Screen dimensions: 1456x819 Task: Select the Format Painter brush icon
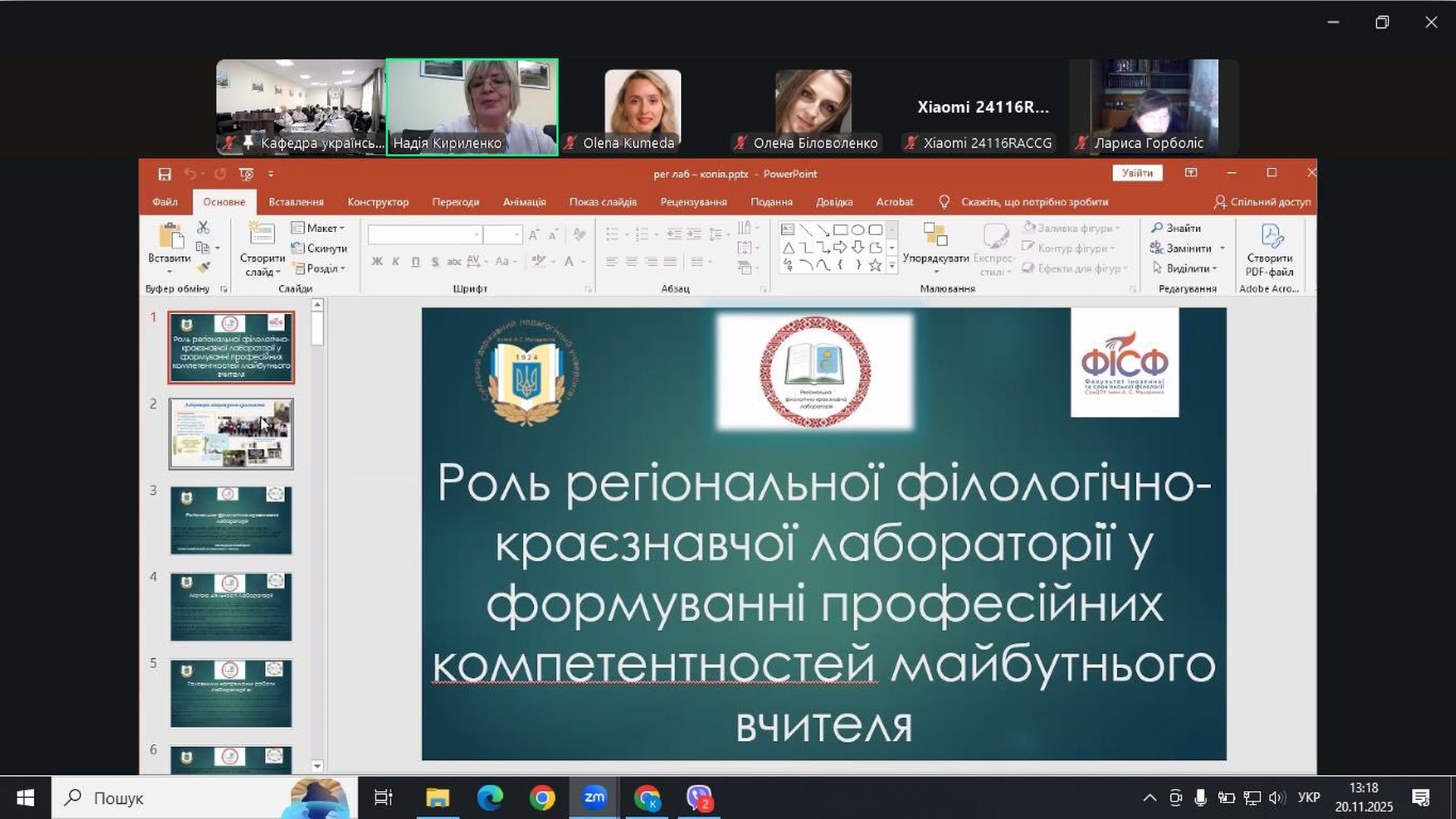click(x=203, y=267)
